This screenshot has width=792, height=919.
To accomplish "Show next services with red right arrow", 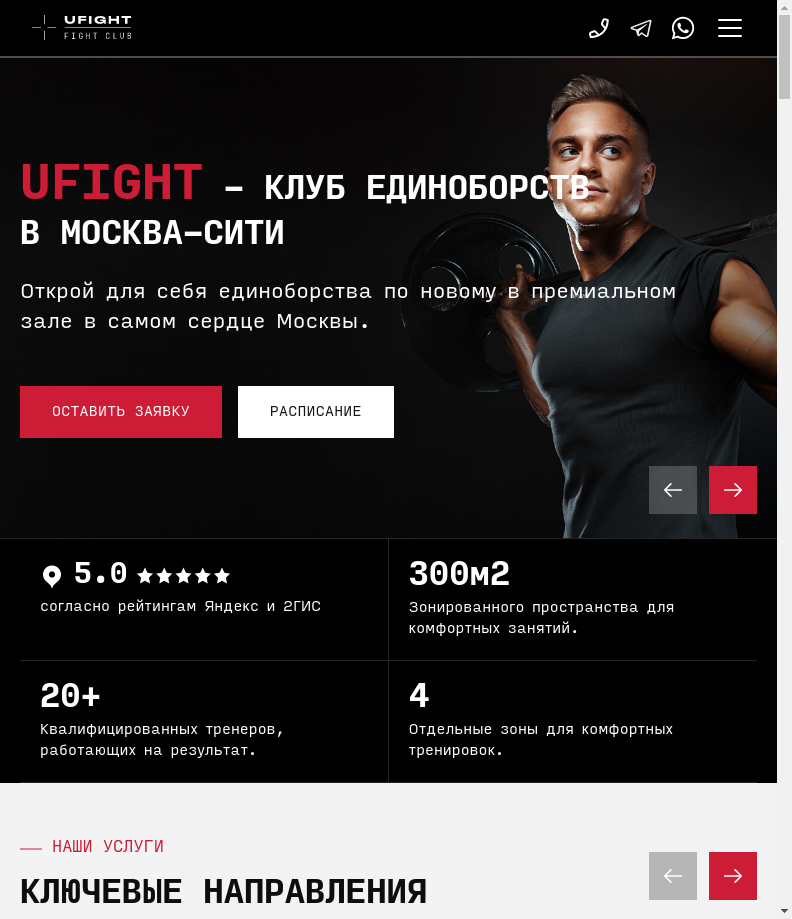I will click(x=733, y=876).
